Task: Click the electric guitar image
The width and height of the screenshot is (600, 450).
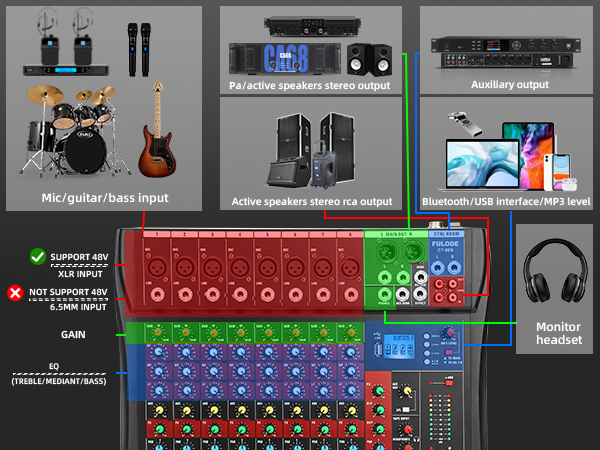Action: pos(157,129)
